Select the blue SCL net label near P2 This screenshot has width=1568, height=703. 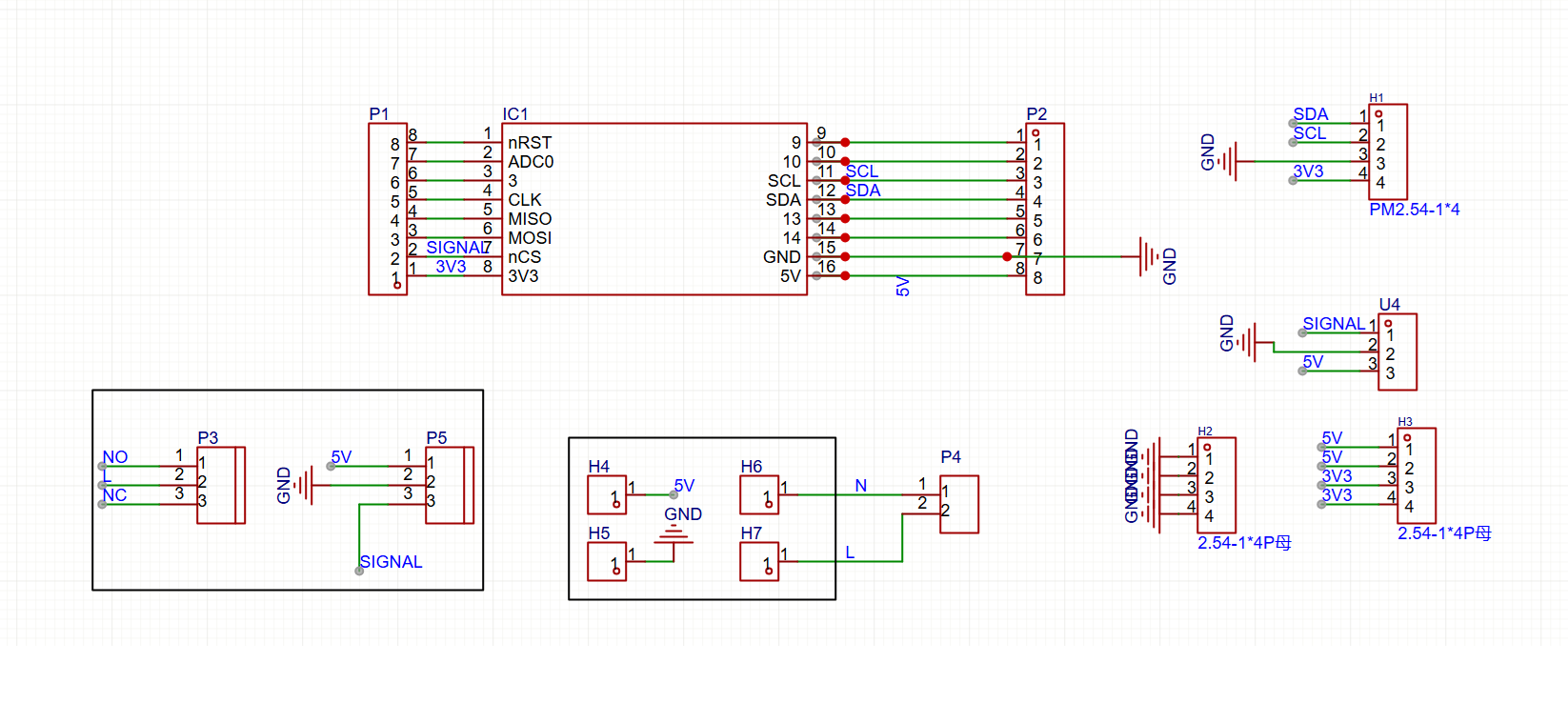pyautogui.click(x=862, y=171)
